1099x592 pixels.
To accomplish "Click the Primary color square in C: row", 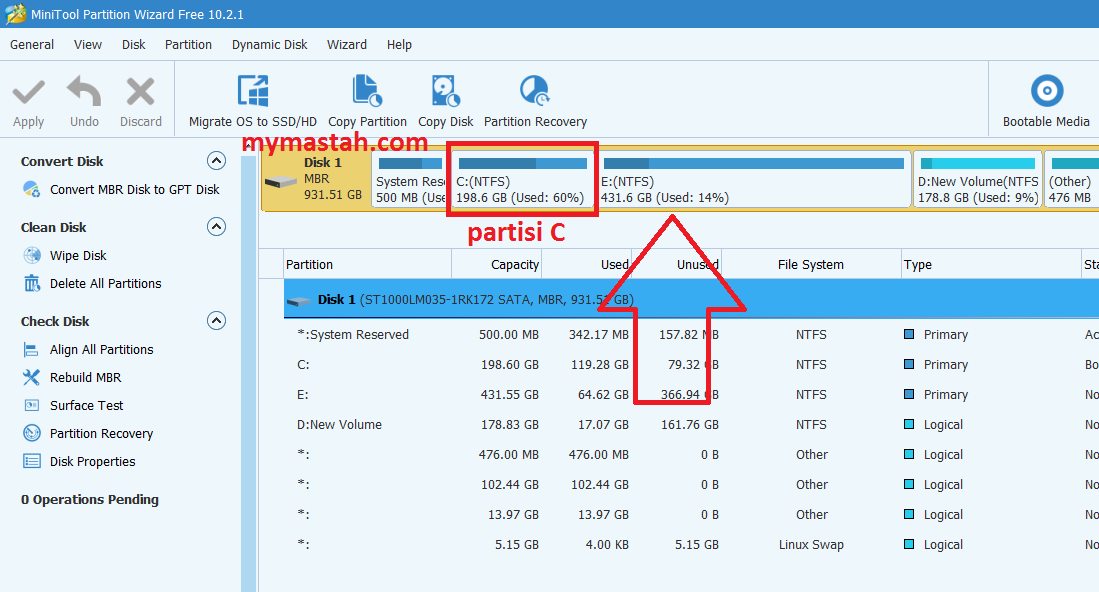I will [x=909, y=364].
